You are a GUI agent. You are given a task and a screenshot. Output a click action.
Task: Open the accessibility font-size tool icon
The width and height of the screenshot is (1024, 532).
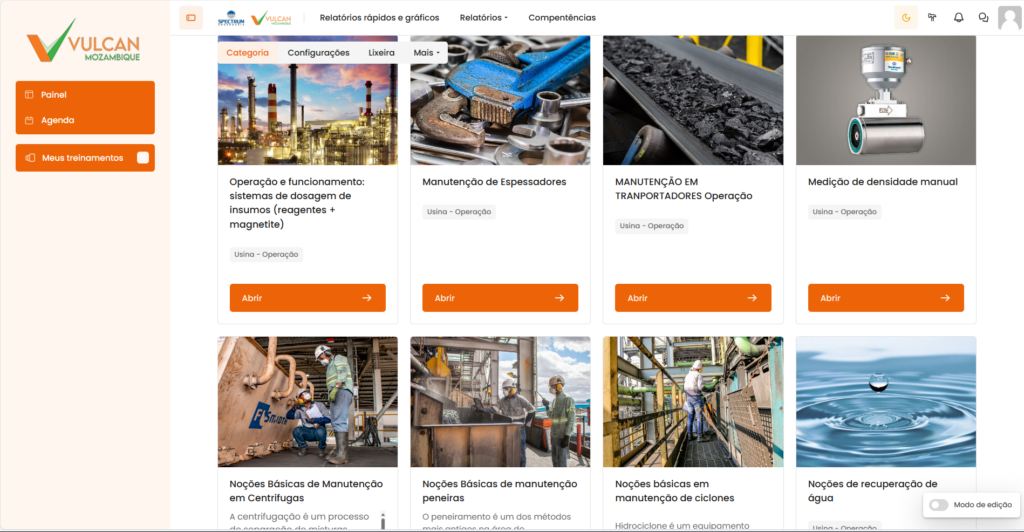click(x=932, y=17)
